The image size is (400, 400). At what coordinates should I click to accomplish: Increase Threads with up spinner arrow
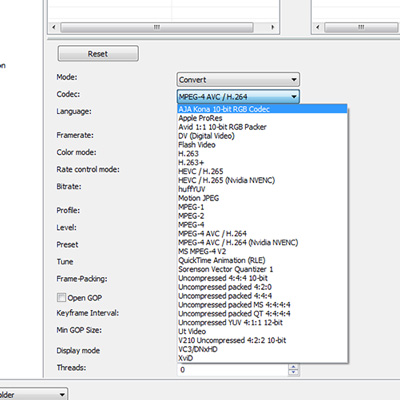(293, 367)
